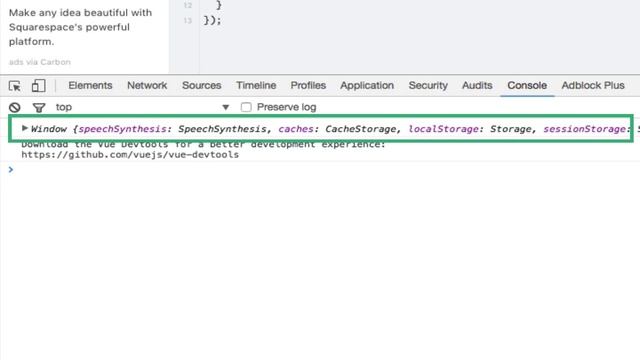Open the Audits tab
The image size is (640, 360).
pyautogui.click(x=477, y=85)
